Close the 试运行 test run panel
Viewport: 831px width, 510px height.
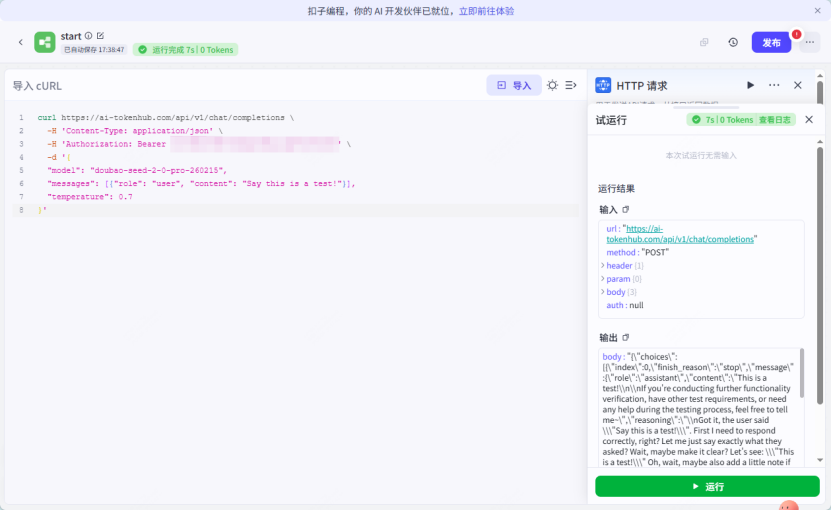click(809, 120)
